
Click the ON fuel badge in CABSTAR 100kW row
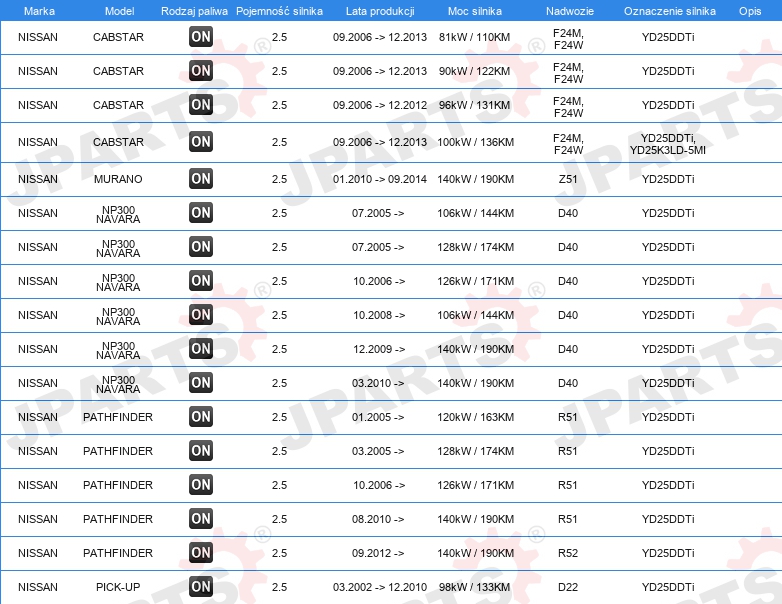201,142
